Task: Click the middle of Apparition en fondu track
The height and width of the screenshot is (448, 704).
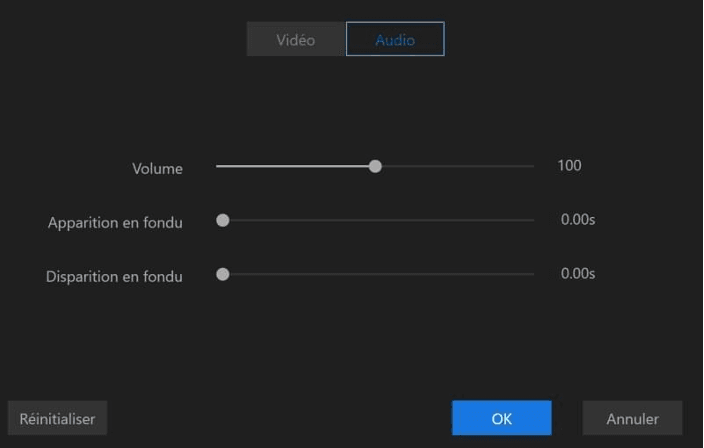Action: pyautogui.click(x=378, y=220)
